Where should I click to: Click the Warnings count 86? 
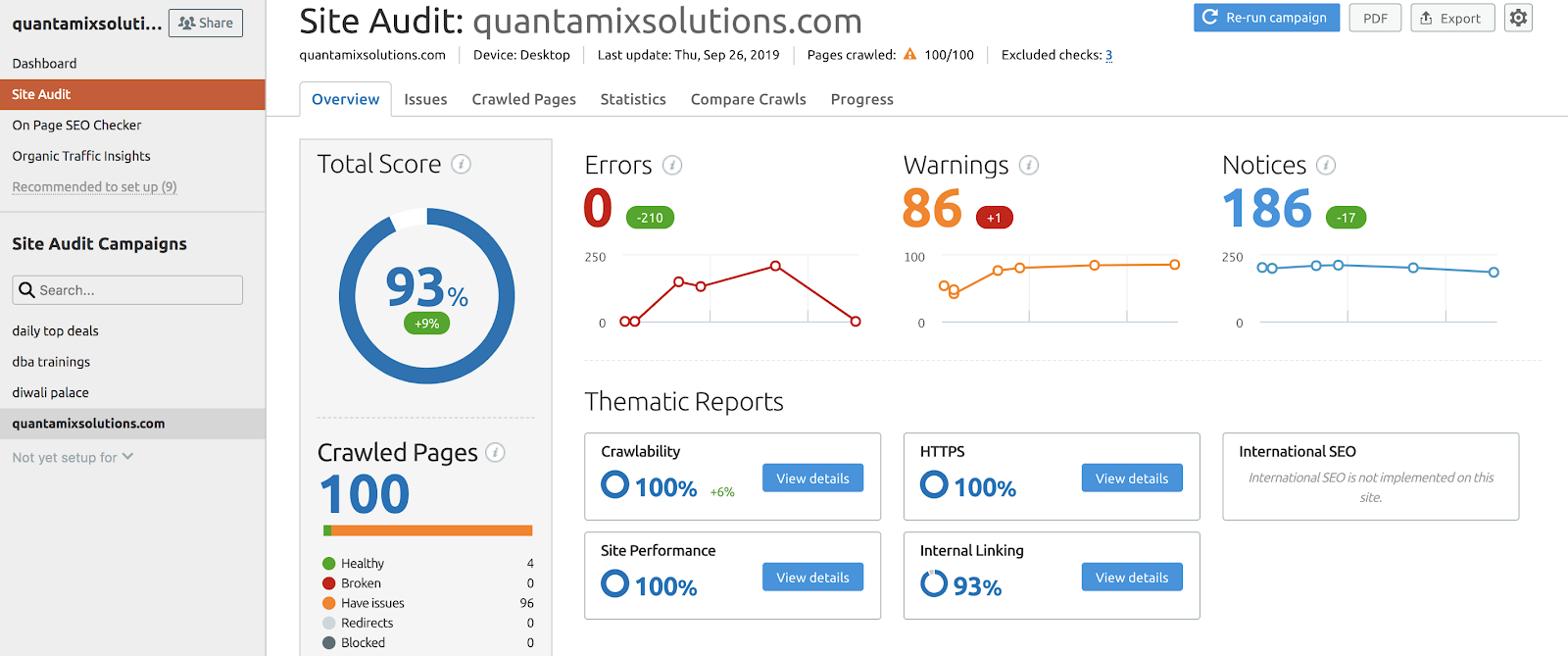click(932, 208)
